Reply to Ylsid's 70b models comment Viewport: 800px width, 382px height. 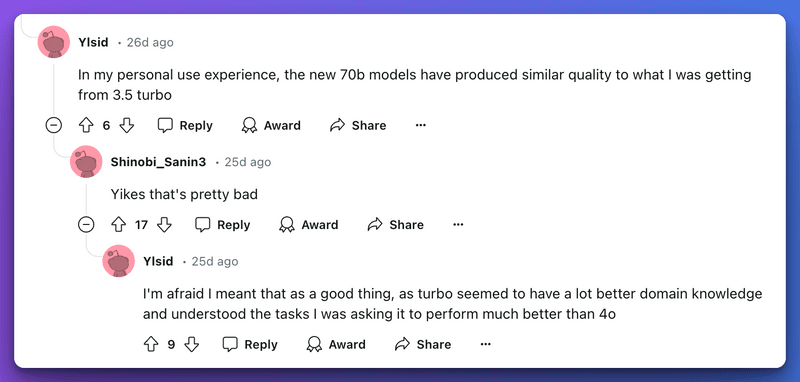(x=185, y=125)
